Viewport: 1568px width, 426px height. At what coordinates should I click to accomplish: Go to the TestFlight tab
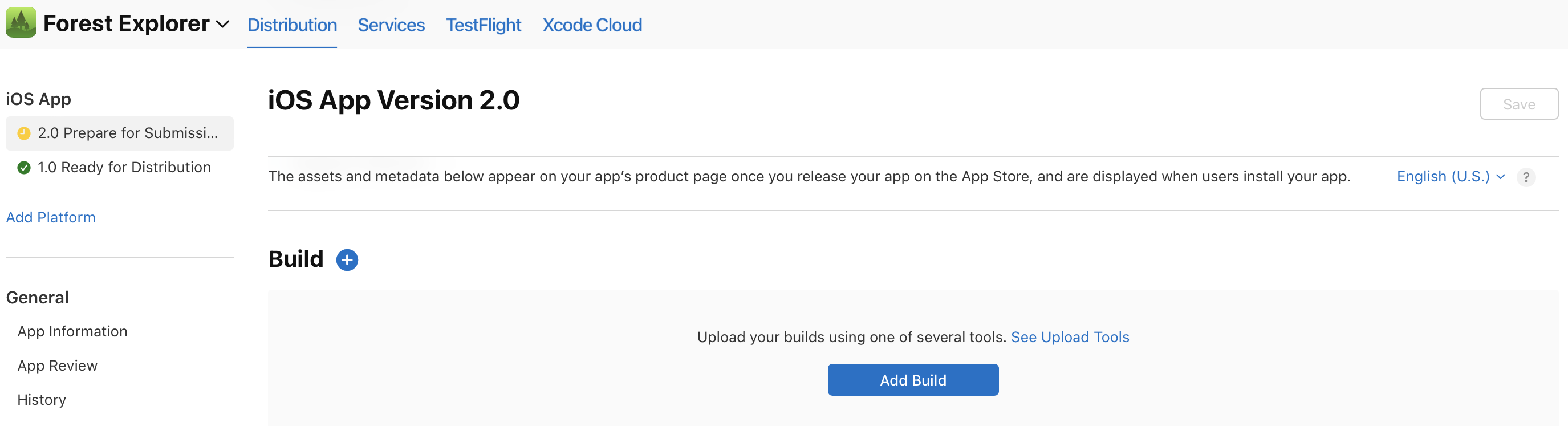click(484, 25)
